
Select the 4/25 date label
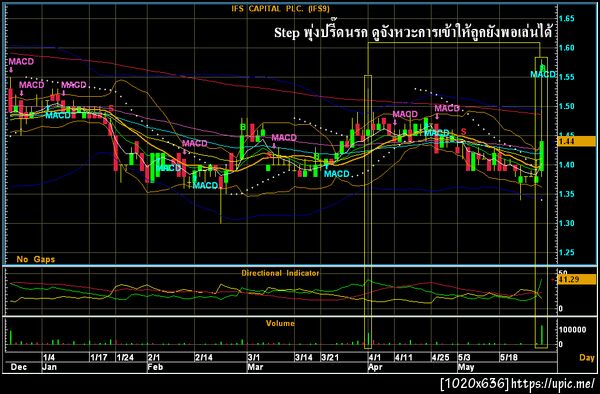pyautogui.click(x=440, y=357)
